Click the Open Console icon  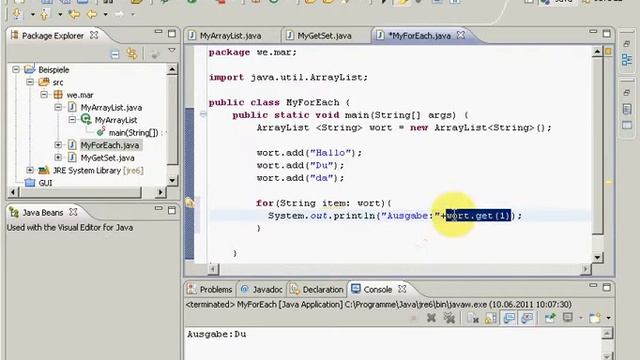click(x=595, y=318)
